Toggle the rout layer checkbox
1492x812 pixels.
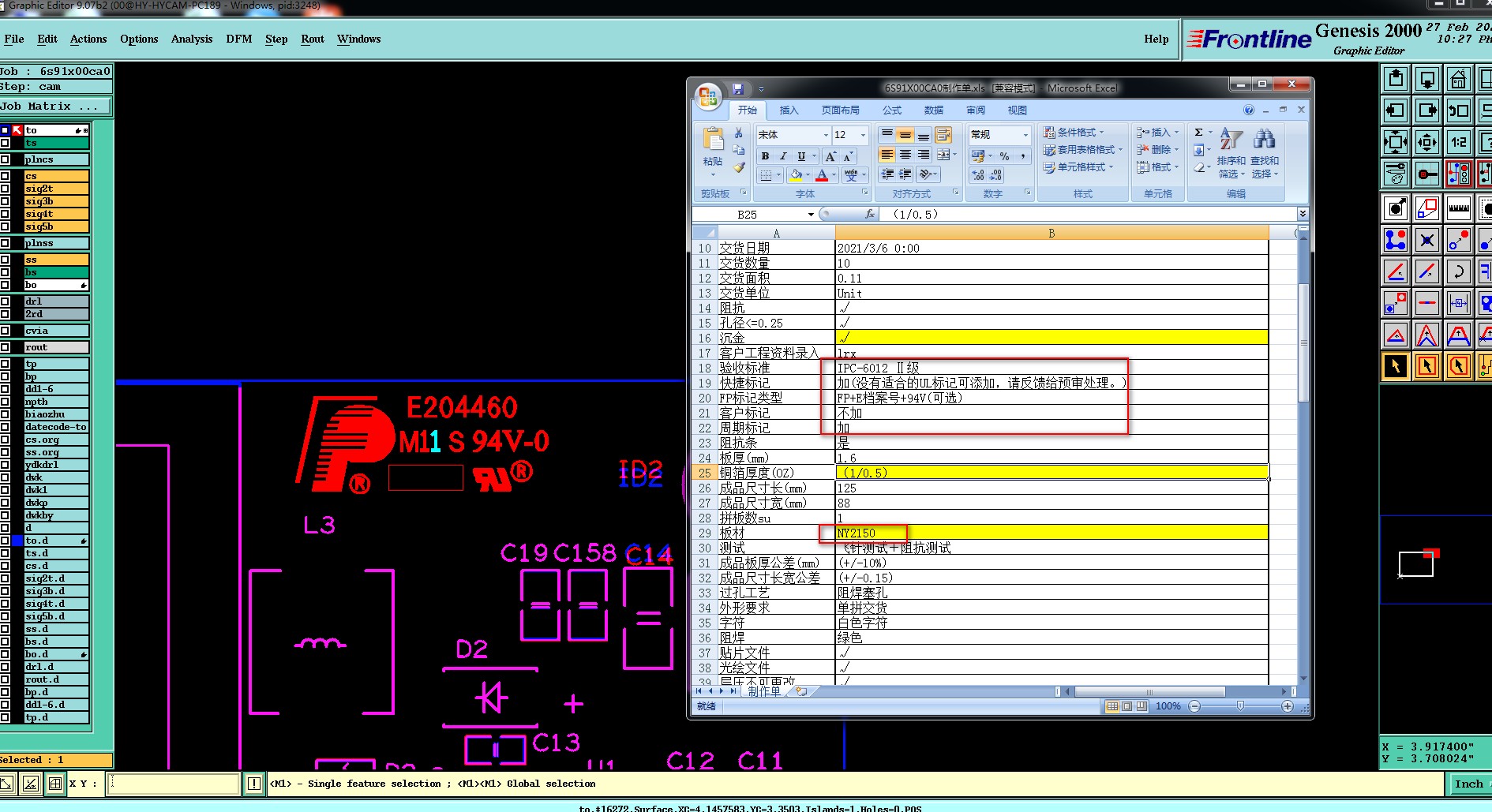pyautogui.click(x=6, y=347)
